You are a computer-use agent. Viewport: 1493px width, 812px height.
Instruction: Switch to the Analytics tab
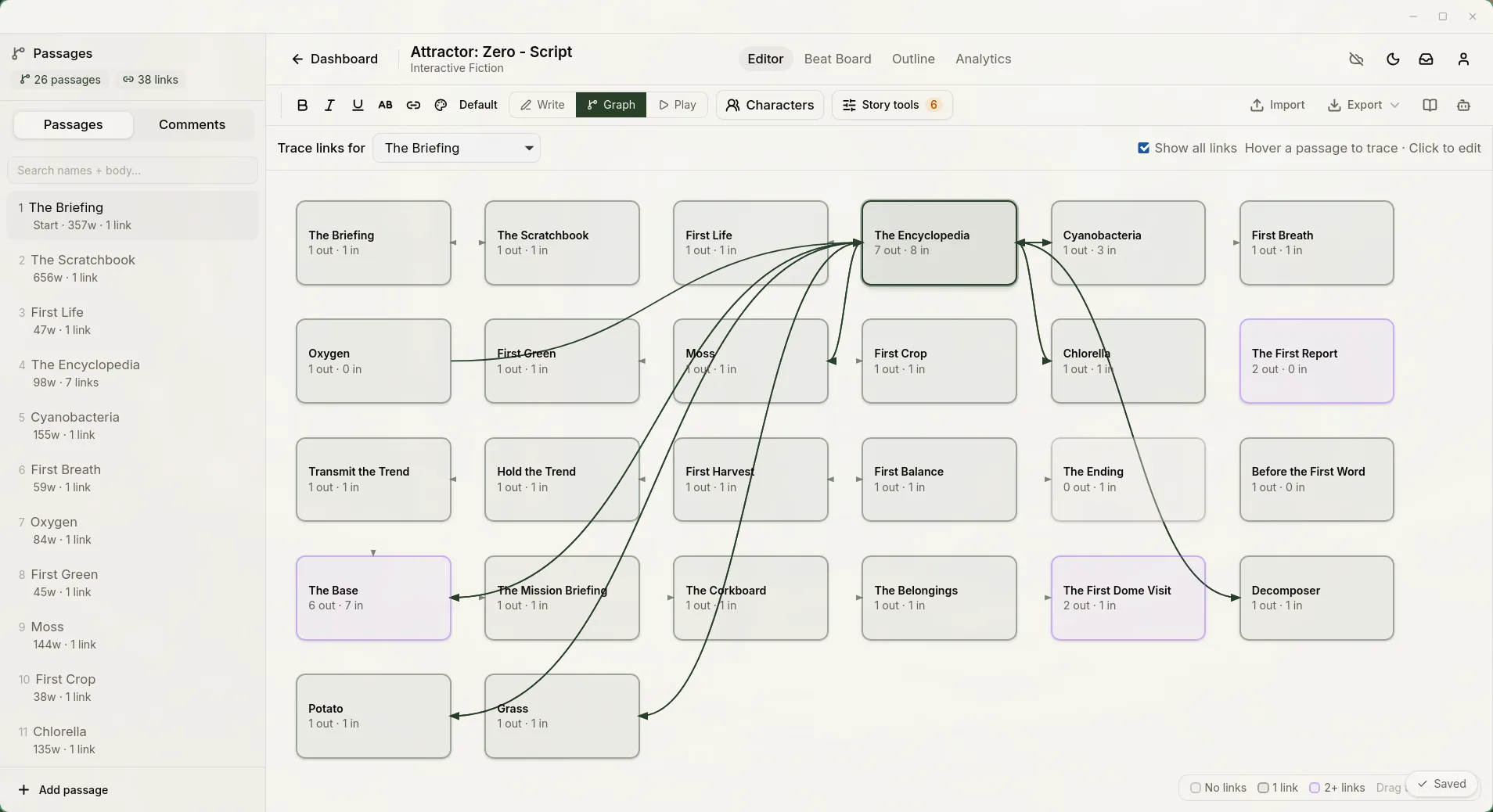[983, 59]
